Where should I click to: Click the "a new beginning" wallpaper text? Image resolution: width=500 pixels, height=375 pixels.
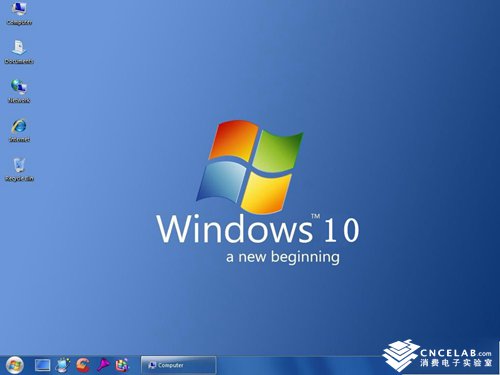click(x=283, y=257)
